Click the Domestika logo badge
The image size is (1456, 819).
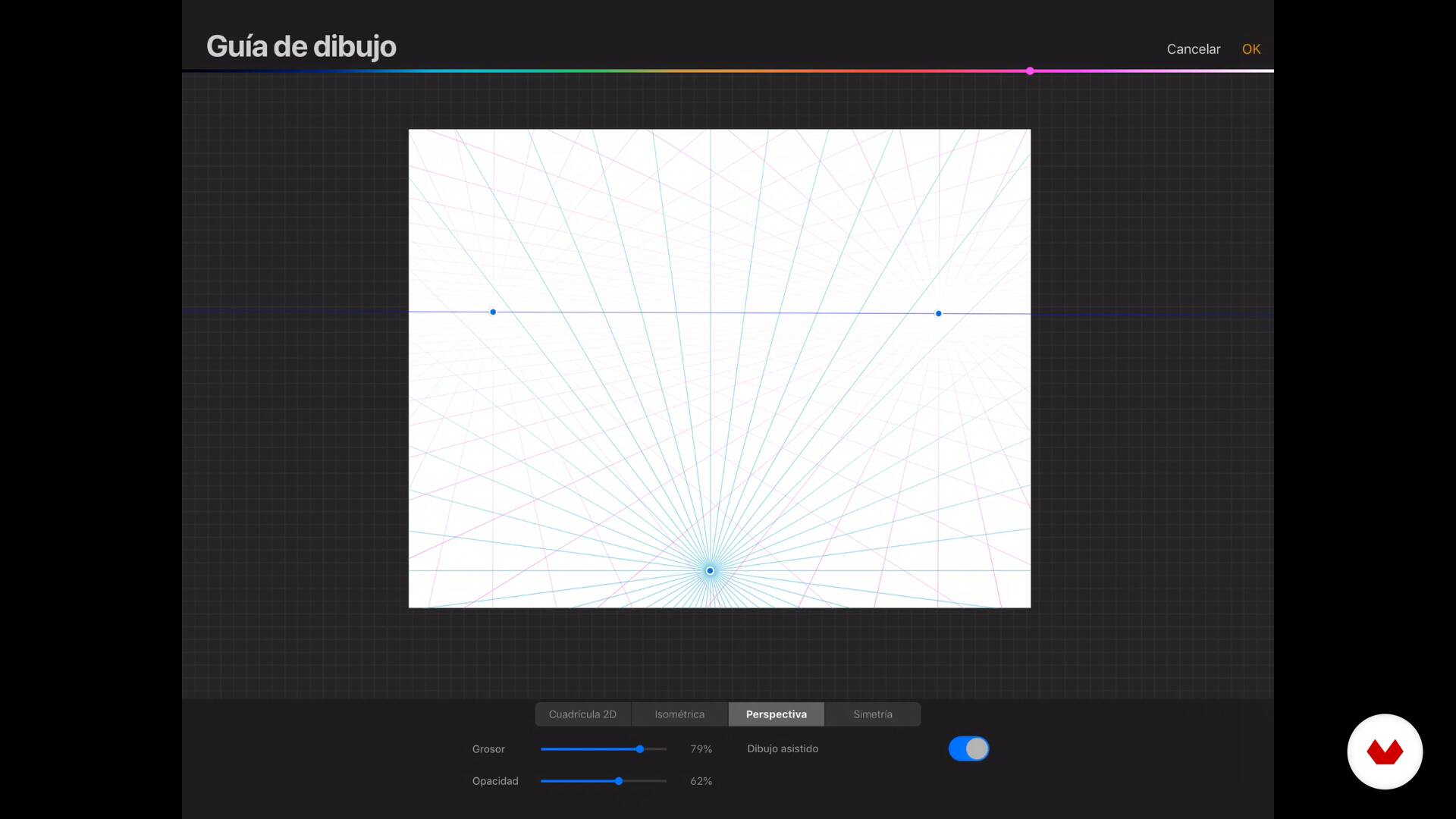(x=1385, y=752)
